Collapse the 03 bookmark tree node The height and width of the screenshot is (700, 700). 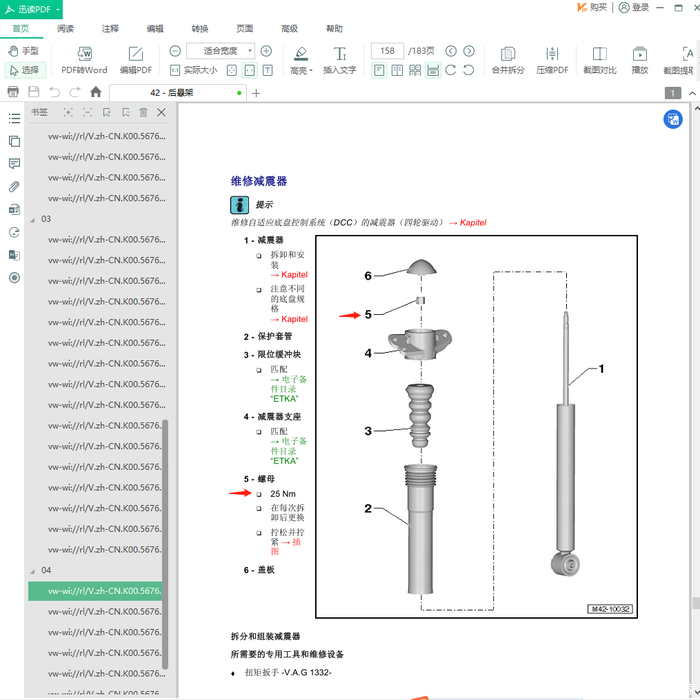click(x=31, y=219)
